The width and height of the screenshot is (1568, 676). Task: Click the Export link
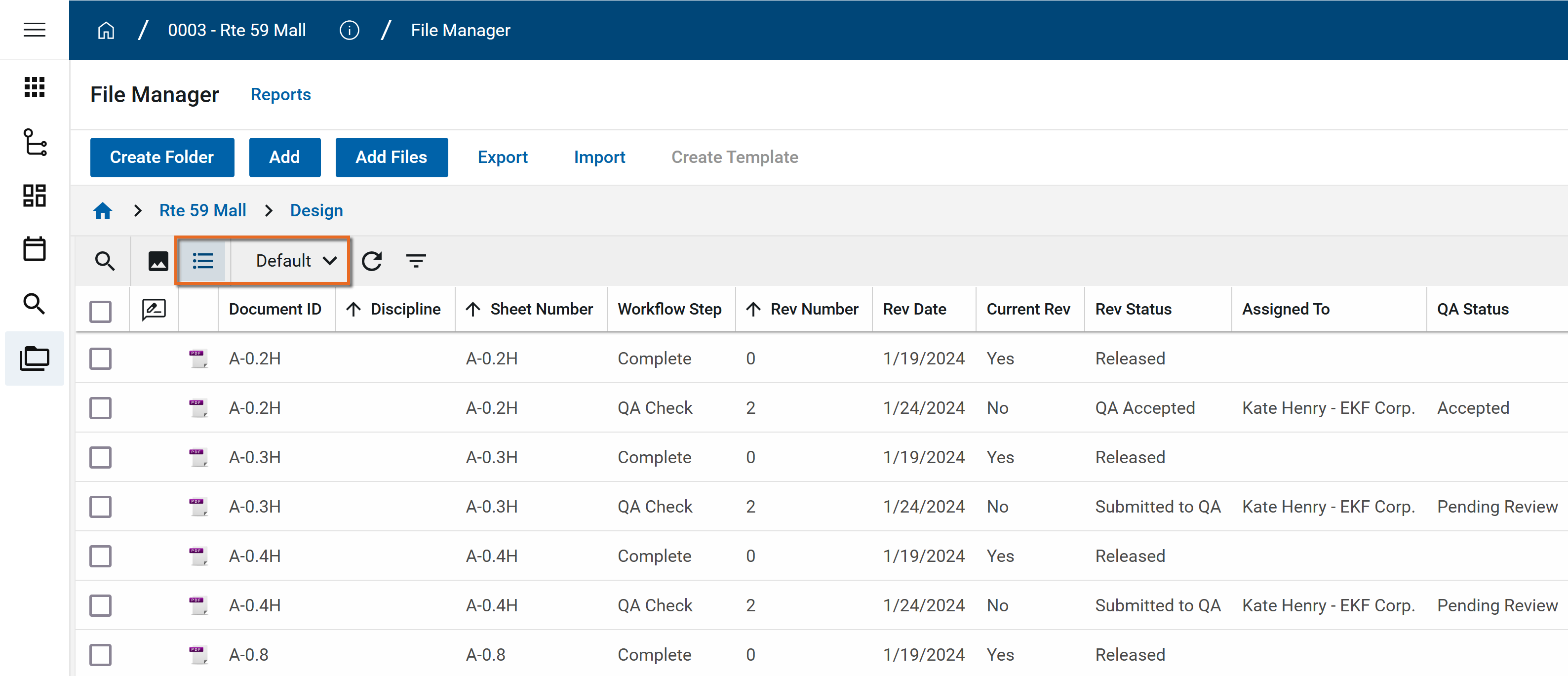(x=502, y=157)
